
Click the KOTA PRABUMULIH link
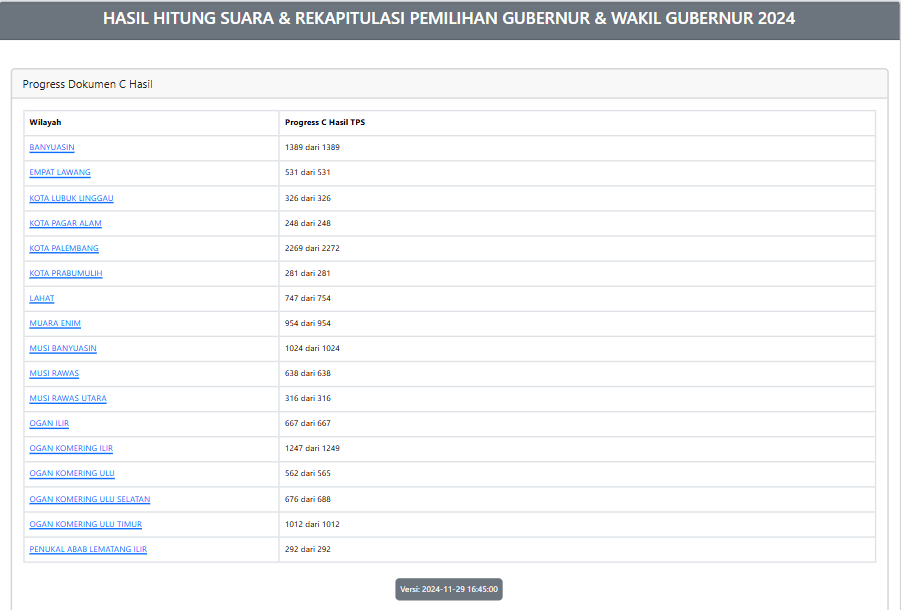[x=66, y=273]
